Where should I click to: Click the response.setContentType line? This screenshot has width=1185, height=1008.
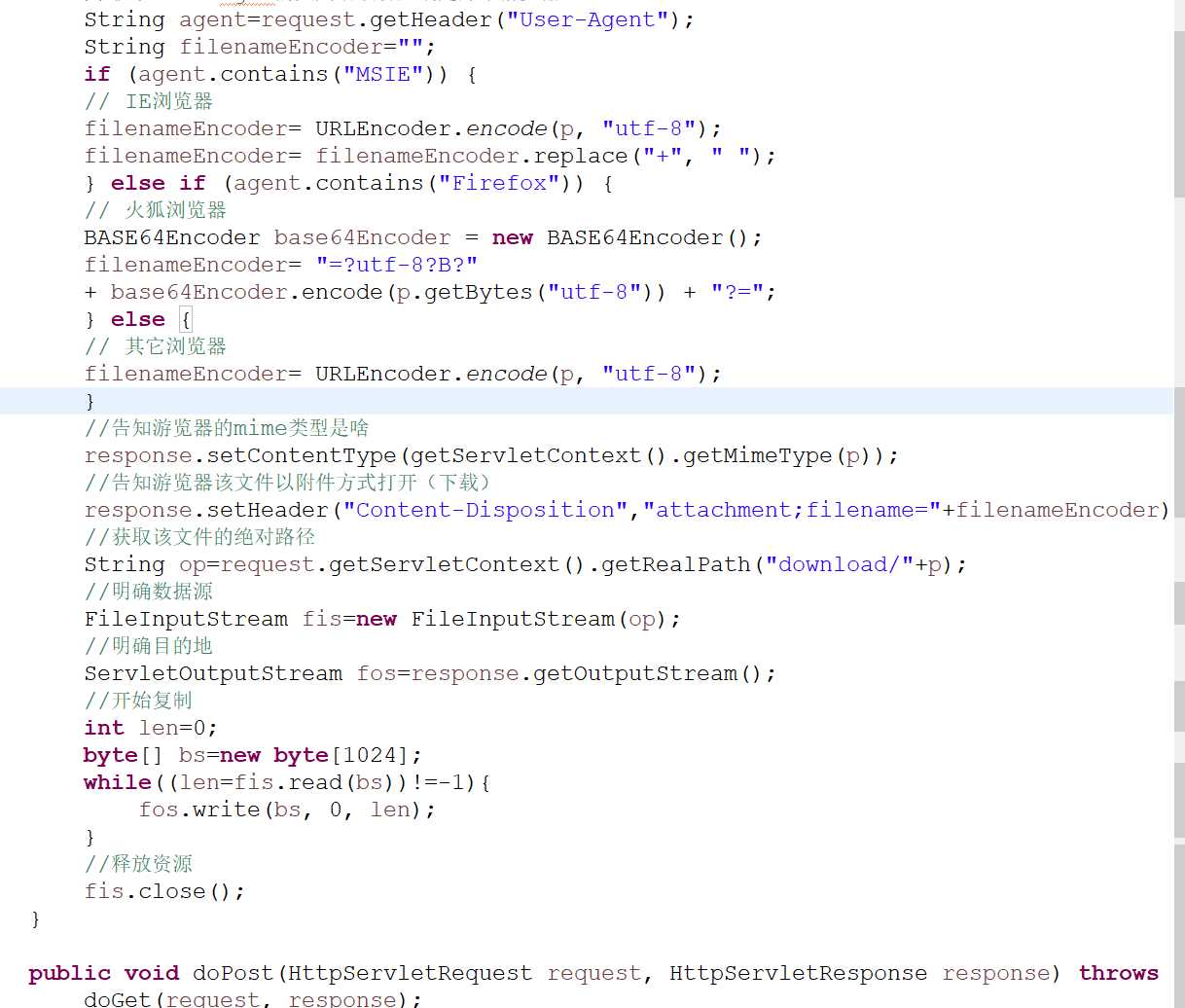[x=491, y=455]
